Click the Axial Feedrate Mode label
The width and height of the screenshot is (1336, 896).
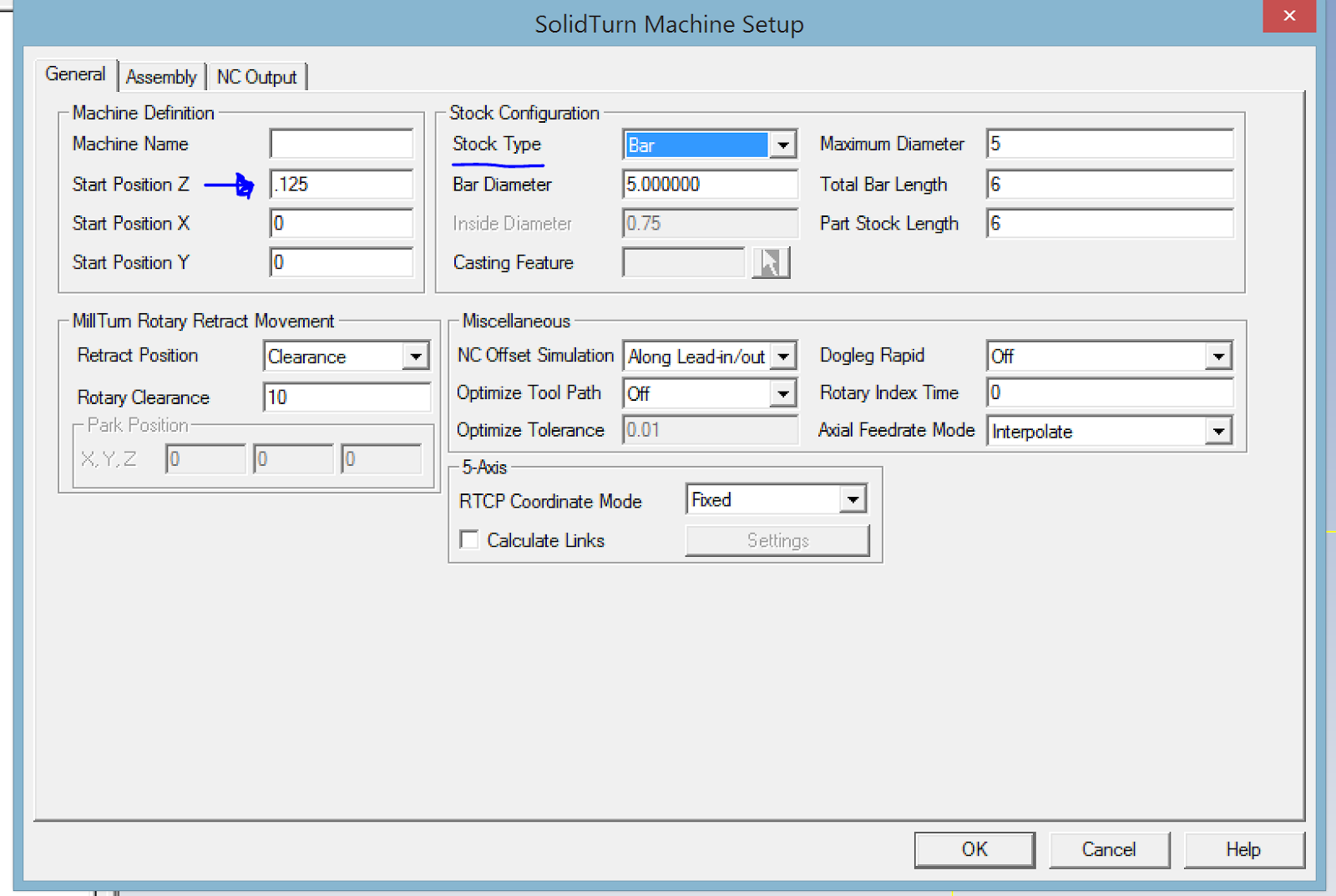(897, 430)
